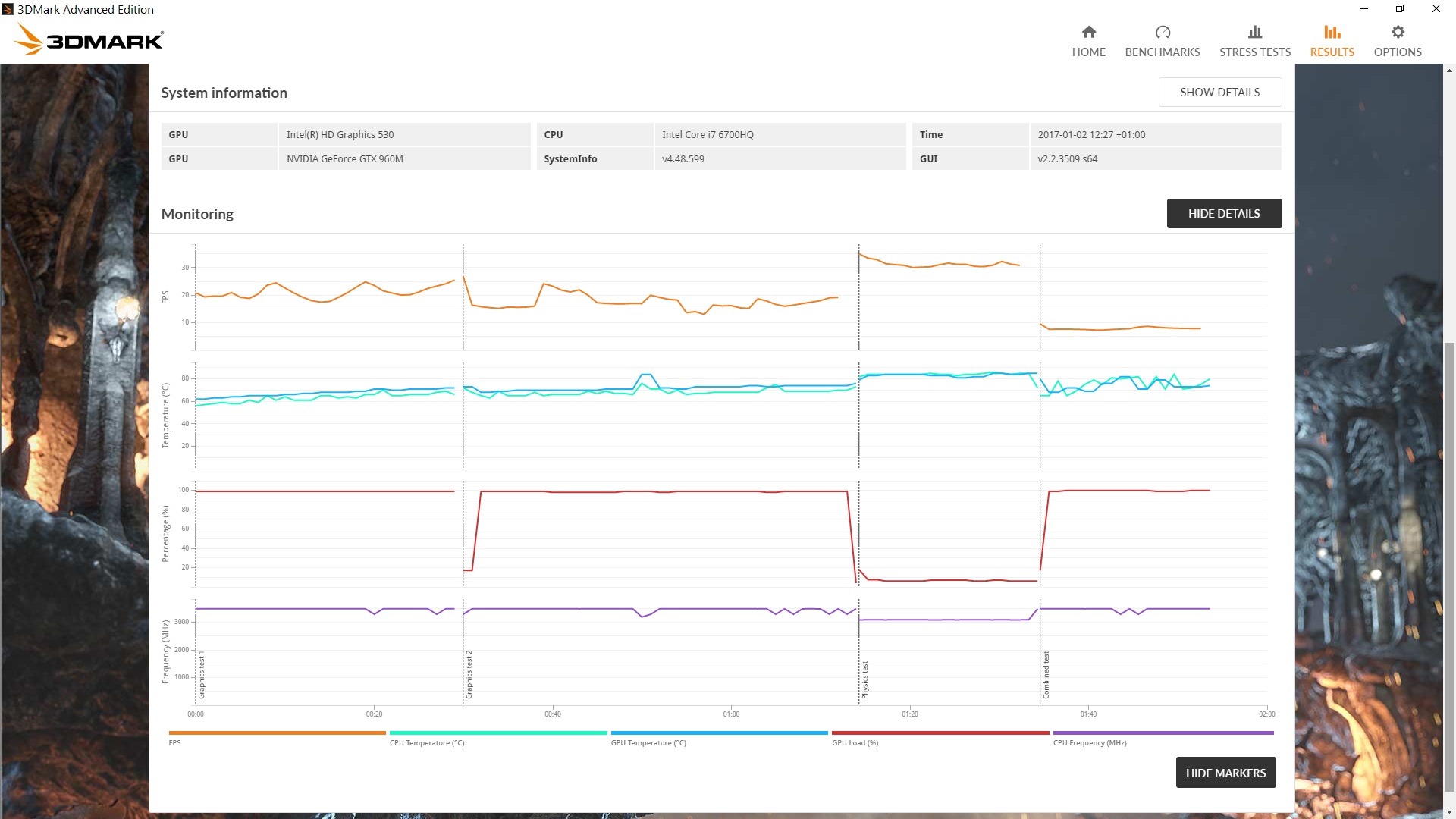Toggle the CPU Frequency purple legend bar

click(1163, 733)
